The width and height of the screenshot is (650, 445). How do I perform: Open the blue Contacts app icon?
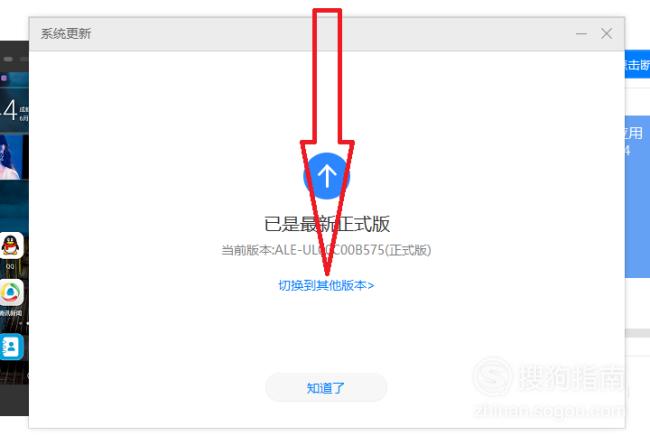click(12, 347)
